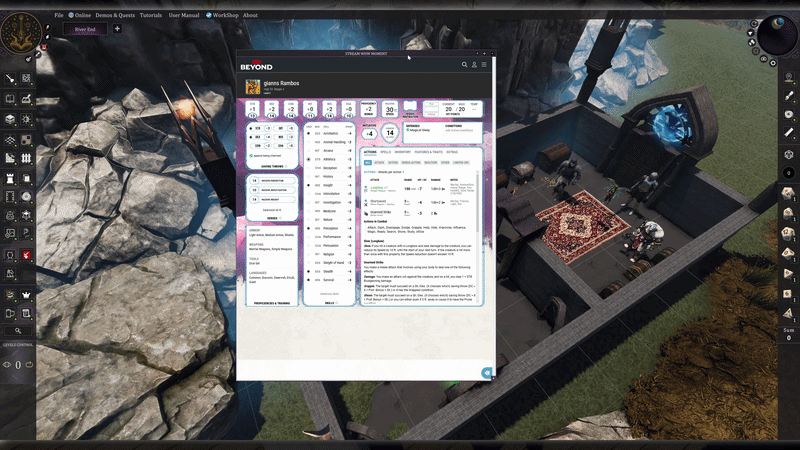Open the About menu

pos(250,15)
